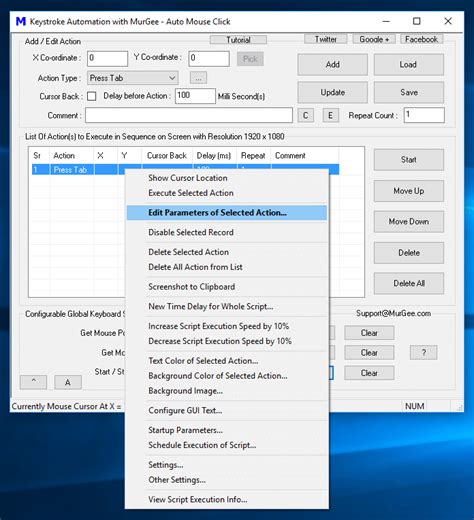This screenshot has height=520, width=474.
Task: Choose Text Color of Selected Action
Action: [227, 361]
